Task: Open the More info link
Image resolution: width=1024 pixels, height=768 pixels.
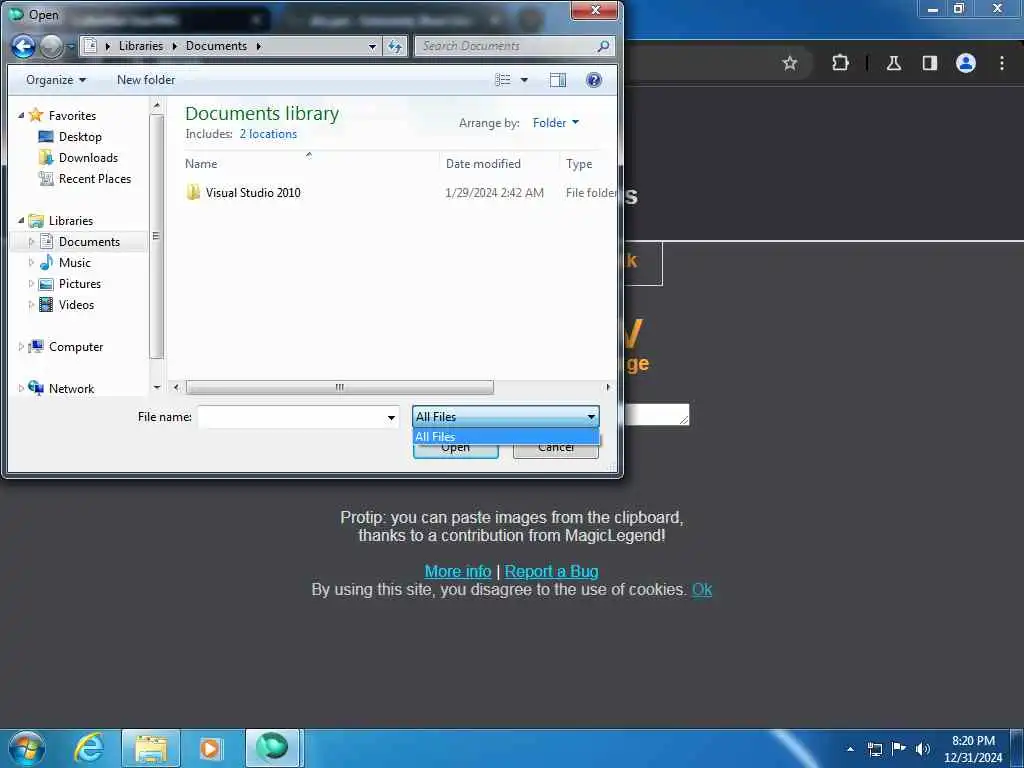Action: (458, 571)
